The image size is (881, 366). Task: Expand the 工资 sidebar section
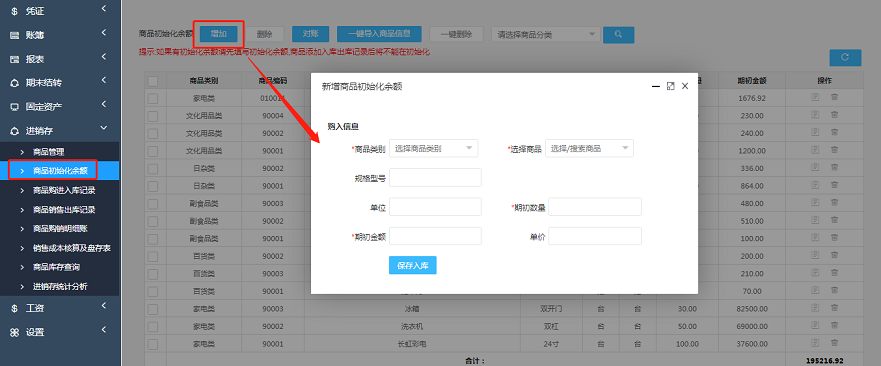click(60, 308)
